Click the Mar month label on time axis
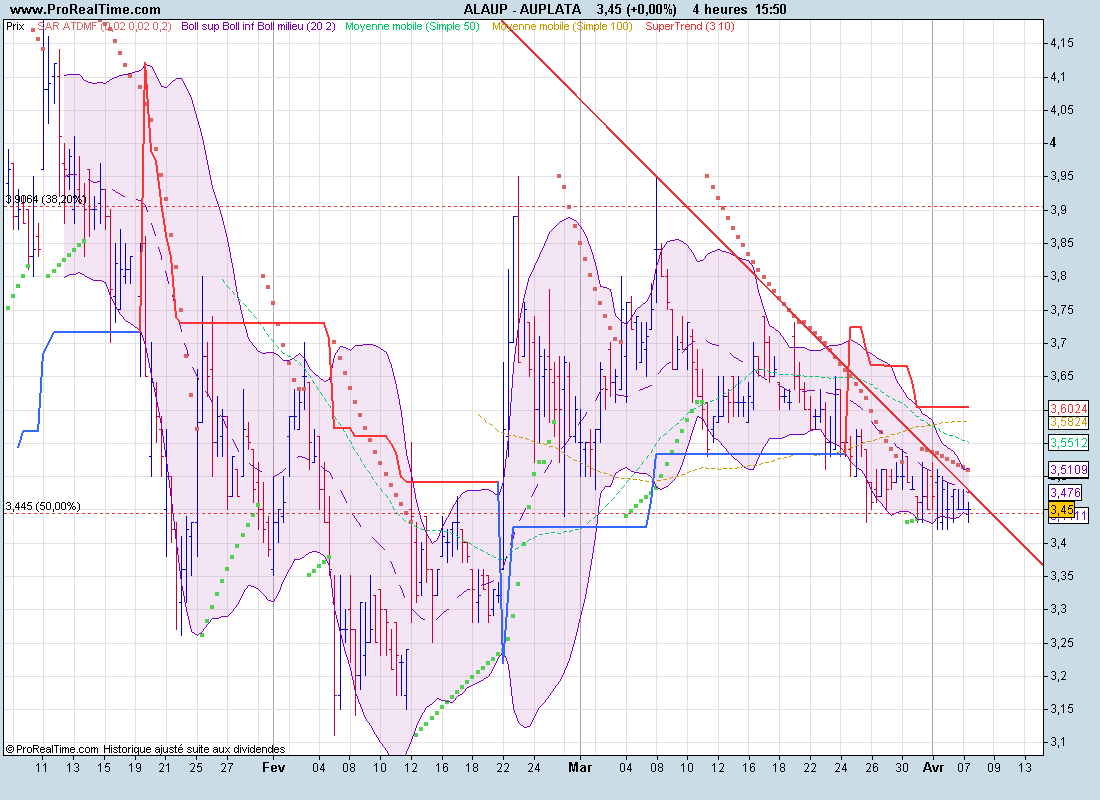 (580, 768)
